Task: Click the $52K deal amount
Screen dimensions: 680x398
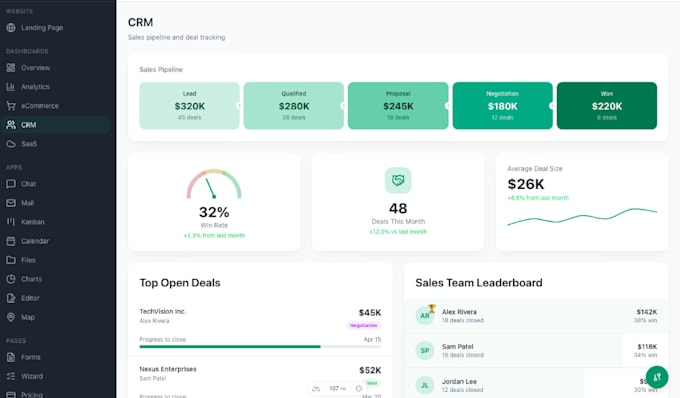Action: click(x=370, y=370)
